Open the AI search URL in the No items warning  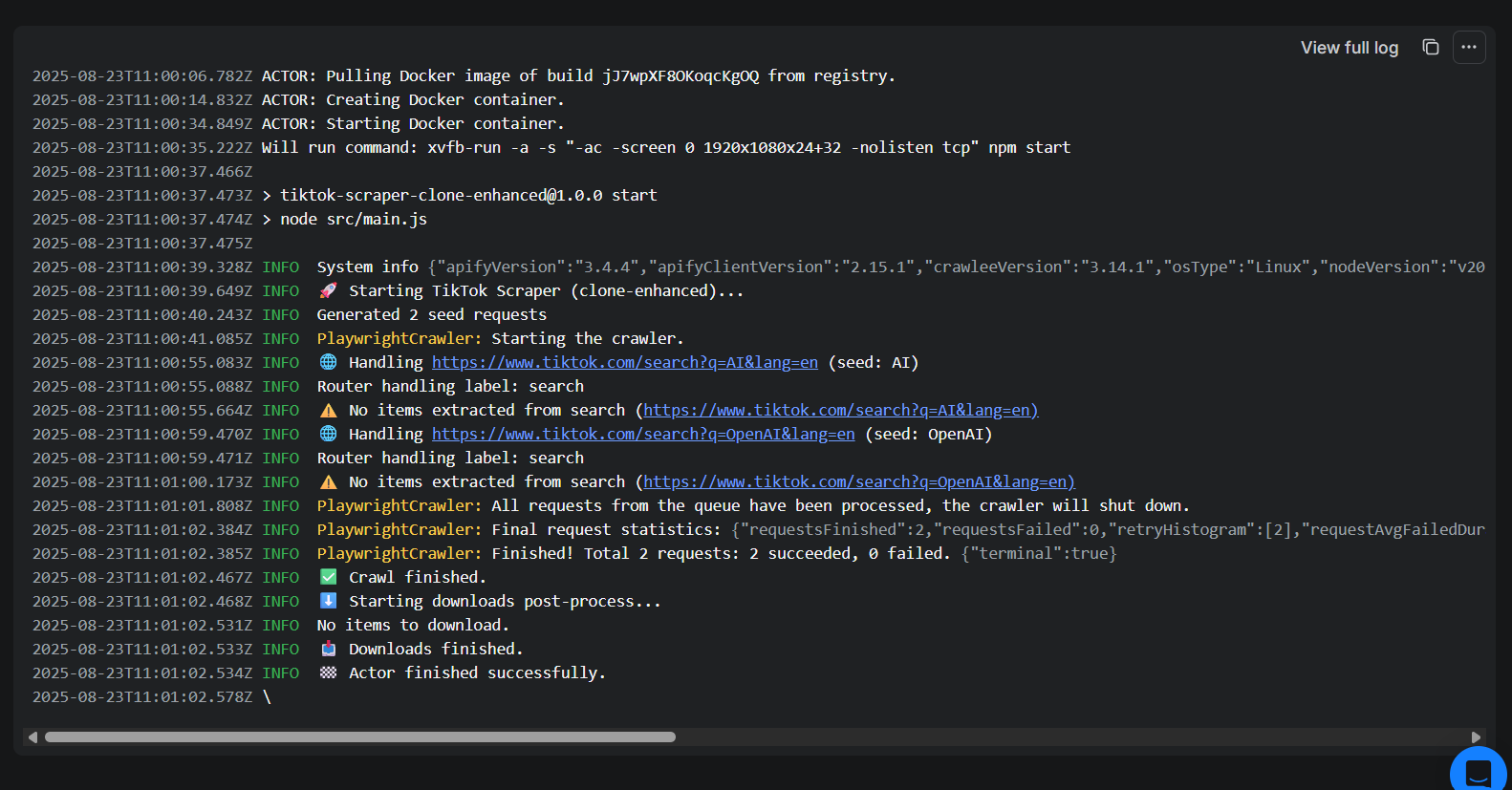[840, 411]
